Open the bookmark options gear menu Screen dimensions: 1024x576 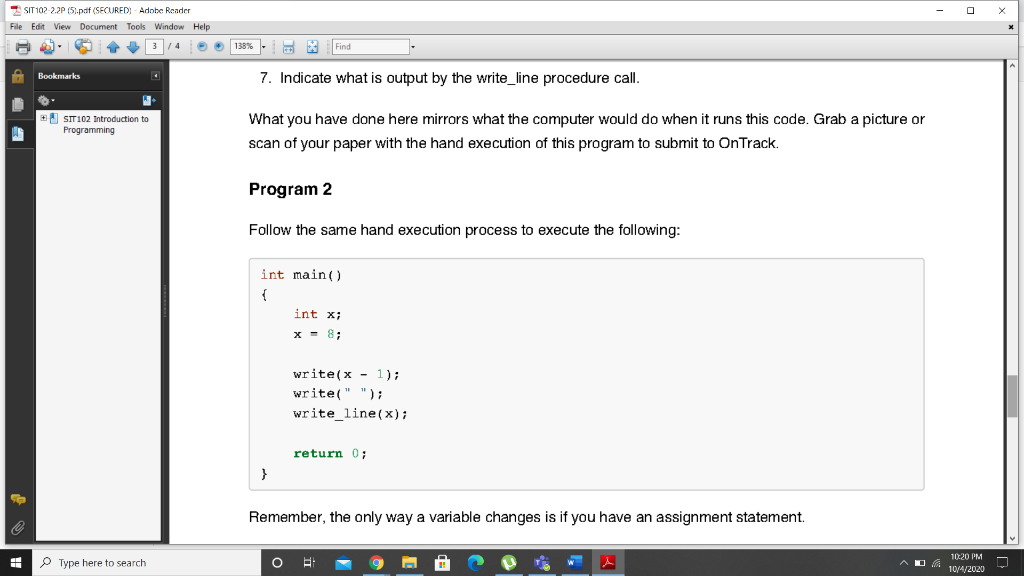click(43, 99)
